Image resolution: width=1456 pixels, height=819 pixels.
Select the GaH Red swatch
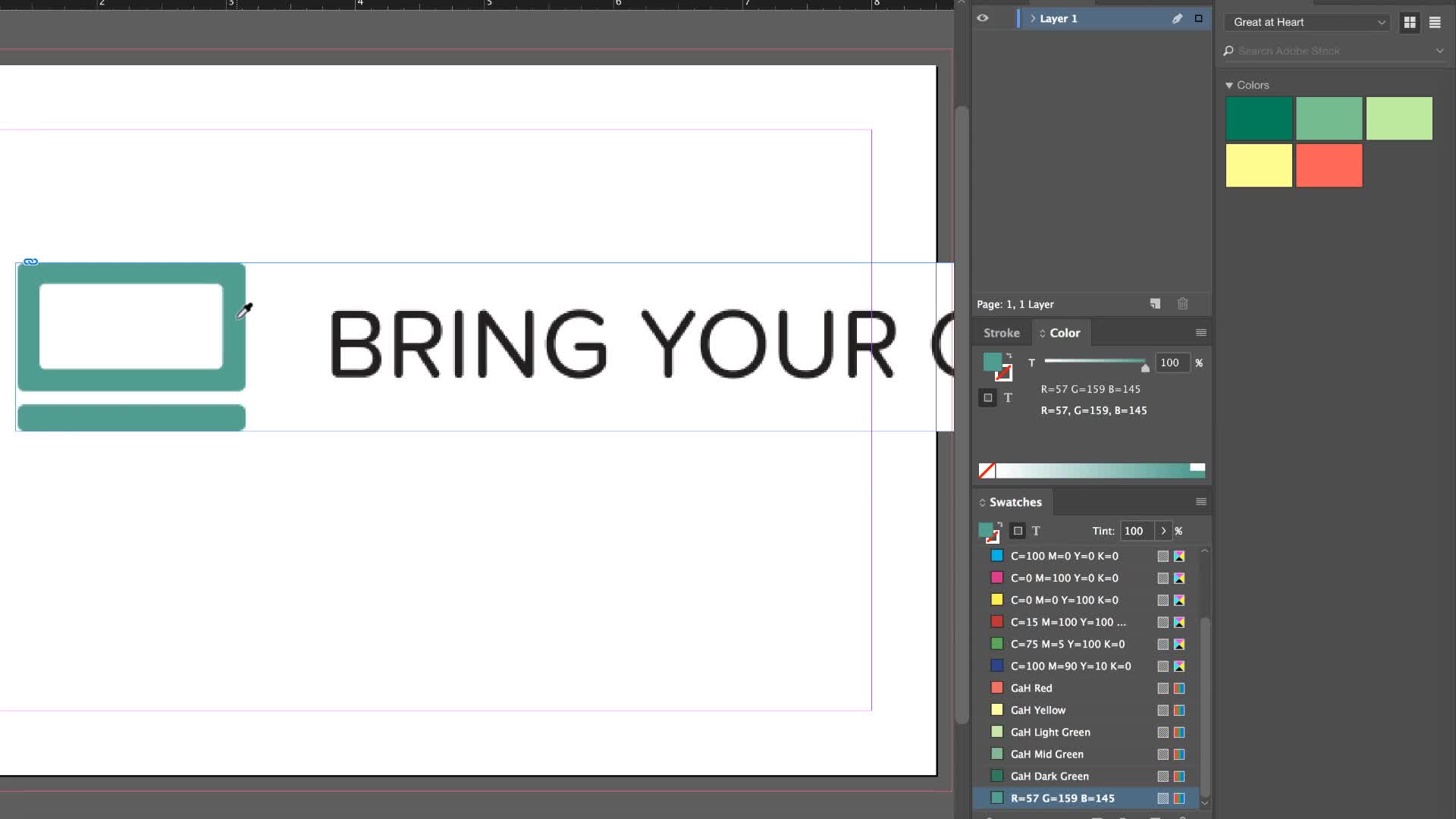(x=1086, y=688)
